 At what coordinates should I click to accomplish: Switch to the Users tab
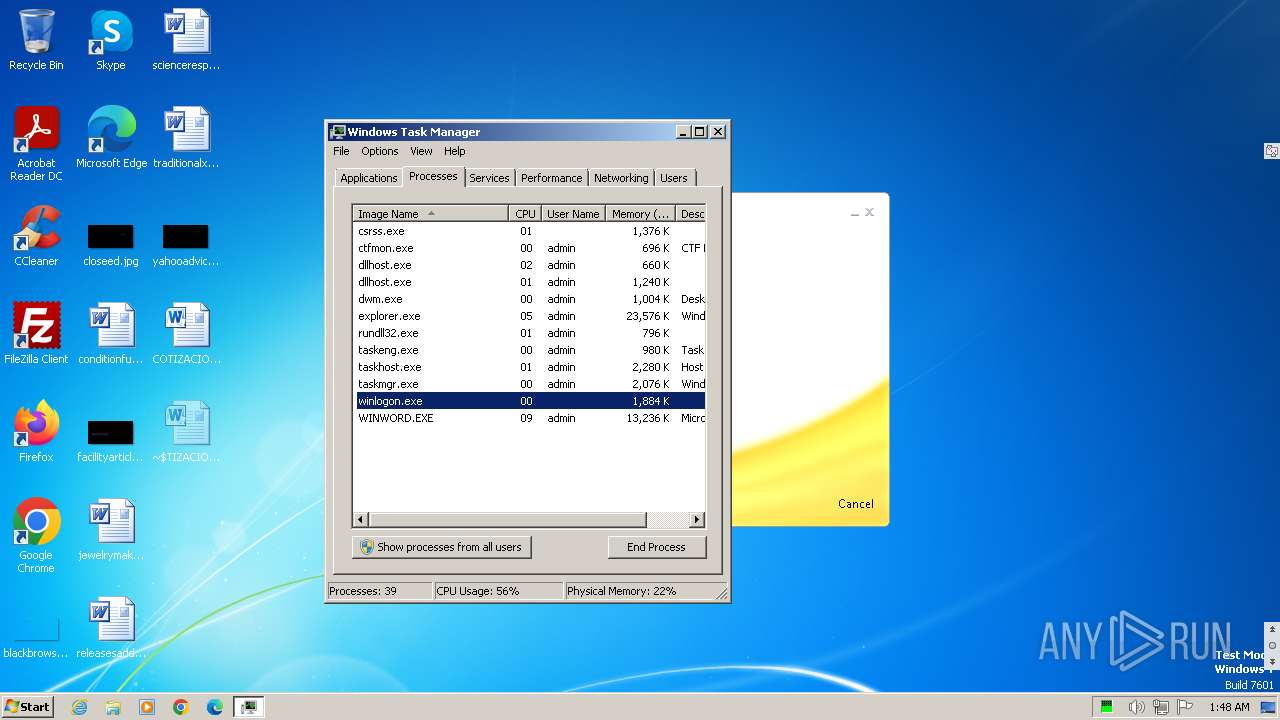(x=674, y=178)
